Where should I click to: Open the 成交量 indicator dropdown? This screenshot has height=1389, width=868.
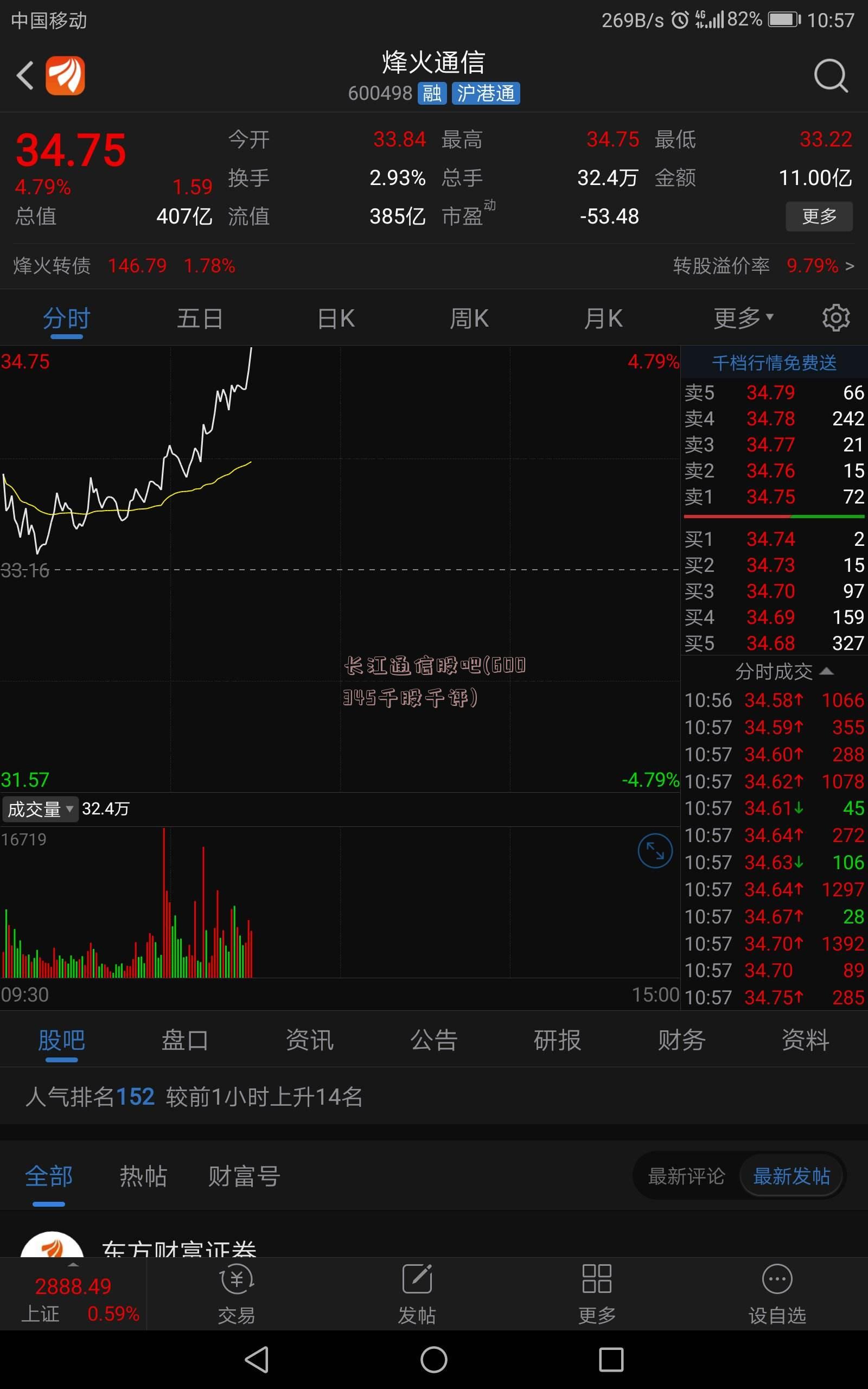click(x=40, y=809)
